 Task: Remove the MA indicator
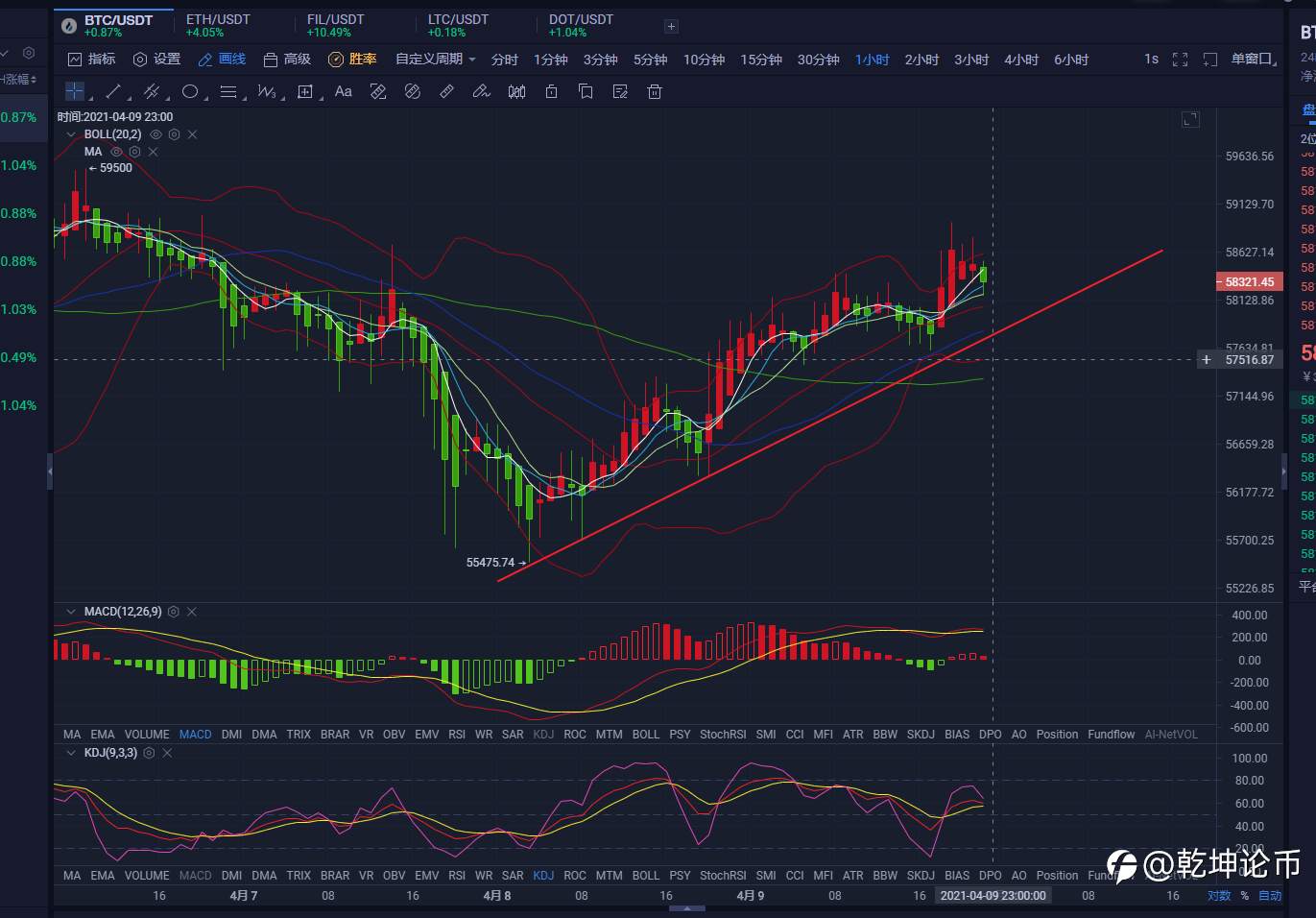tap(153, 152)
